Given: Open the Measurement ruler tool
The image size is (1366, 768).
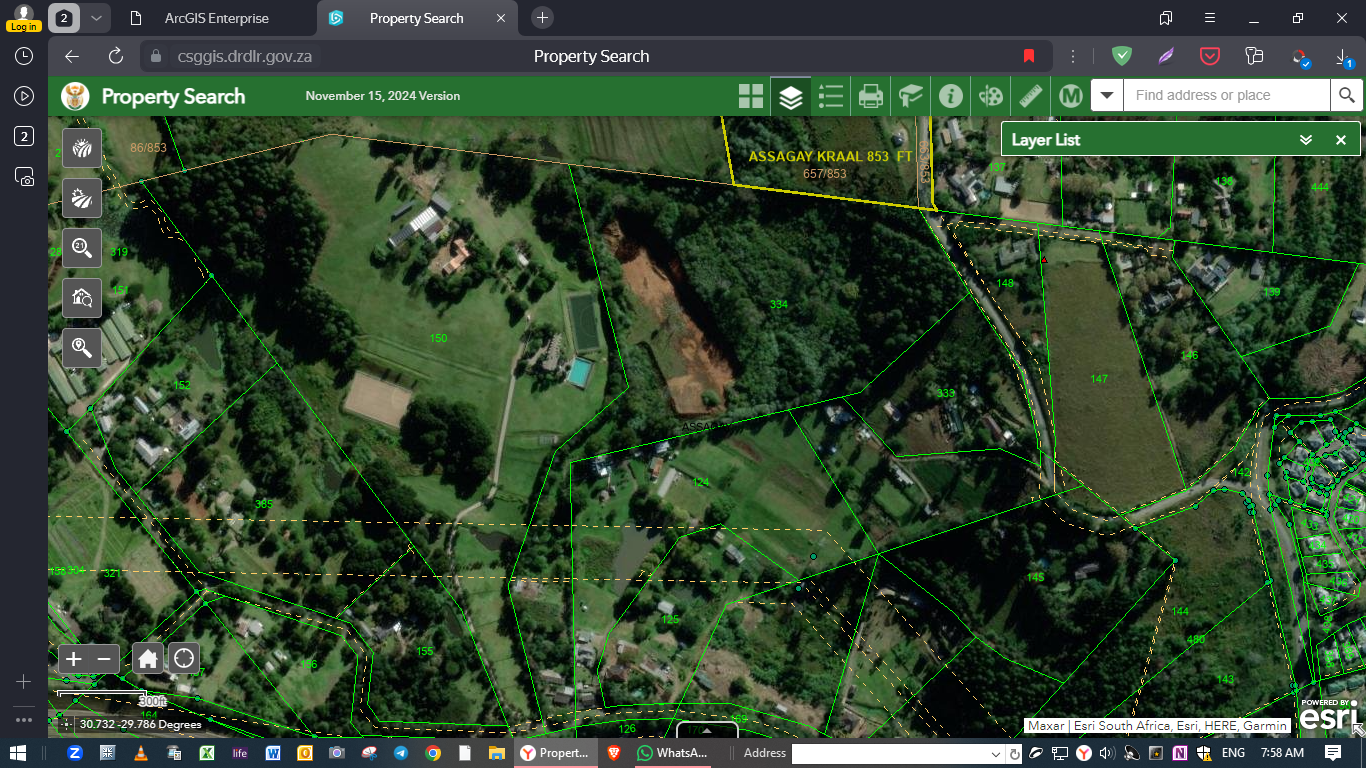Looking at the screenshot, I should point(1030,96).
